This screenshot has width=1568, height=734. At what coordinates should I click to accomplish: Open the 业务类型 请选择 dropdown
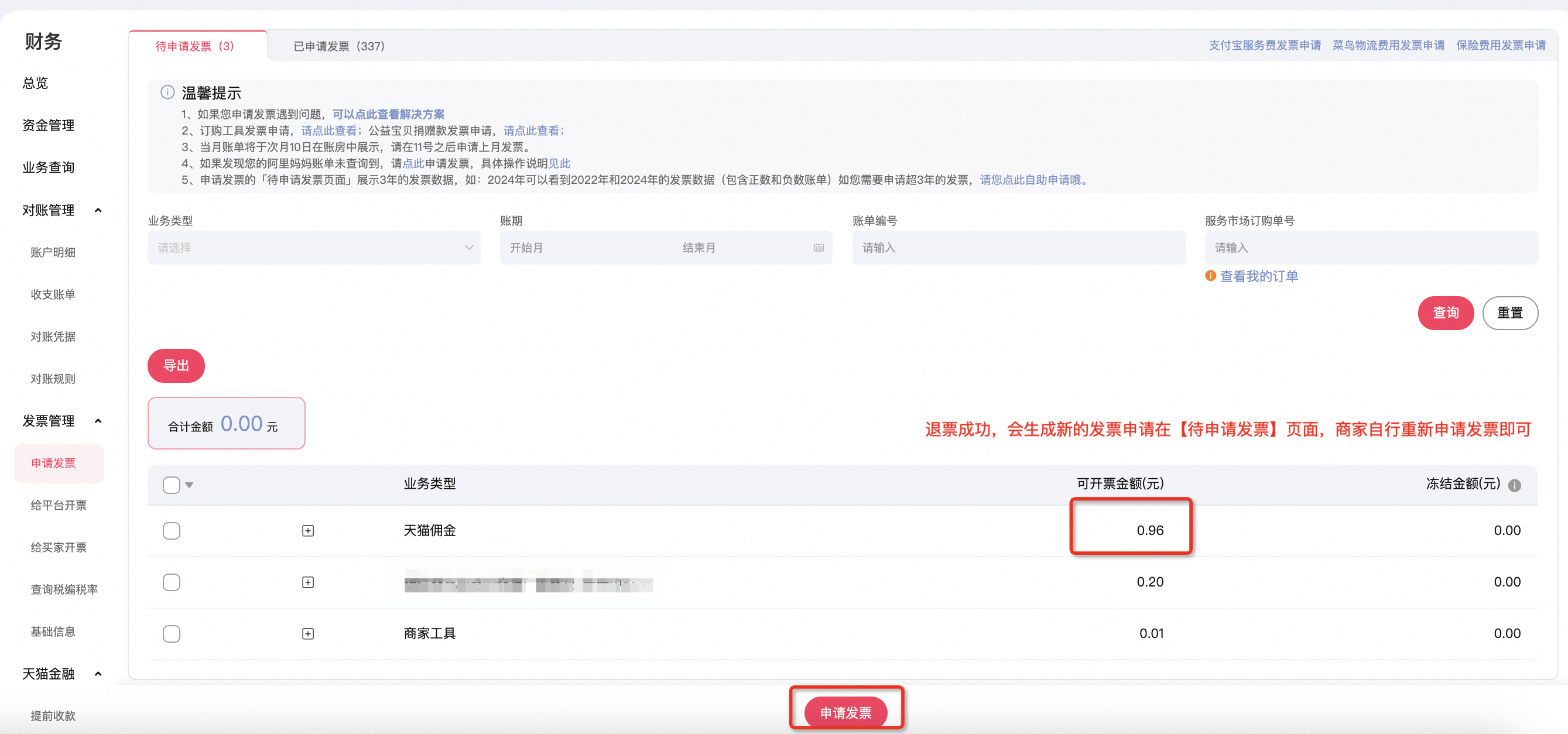[x=314, y=248]
